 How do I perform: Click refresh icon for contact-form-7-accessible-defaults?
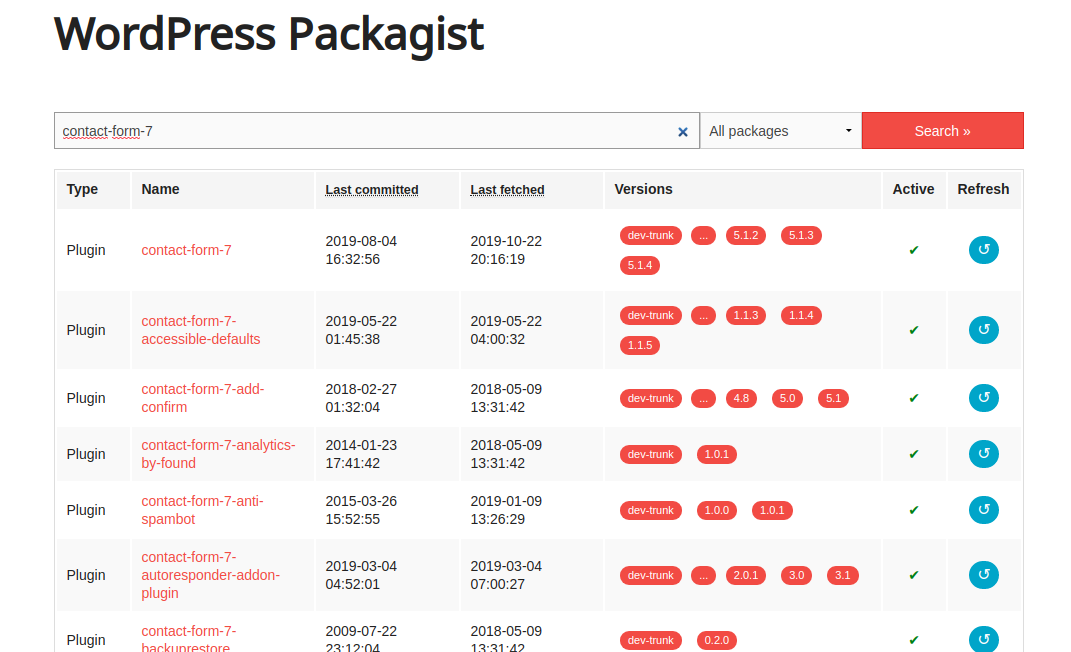(983, 330)
